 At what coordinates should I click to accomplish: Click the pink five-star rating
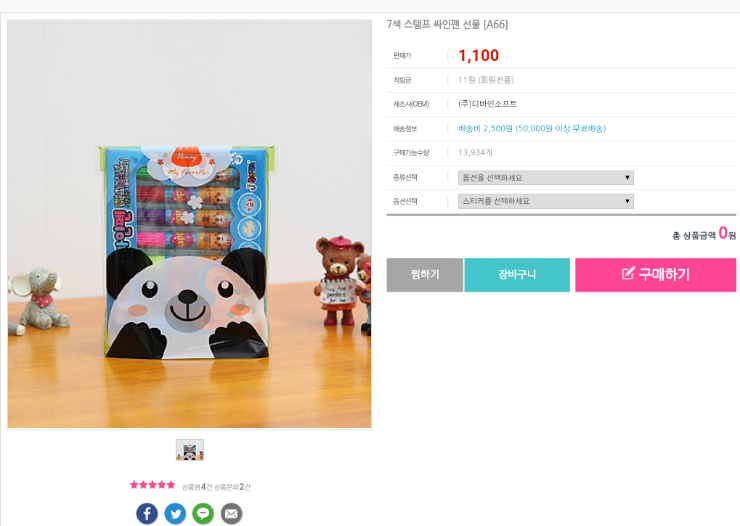click(152, 485)
